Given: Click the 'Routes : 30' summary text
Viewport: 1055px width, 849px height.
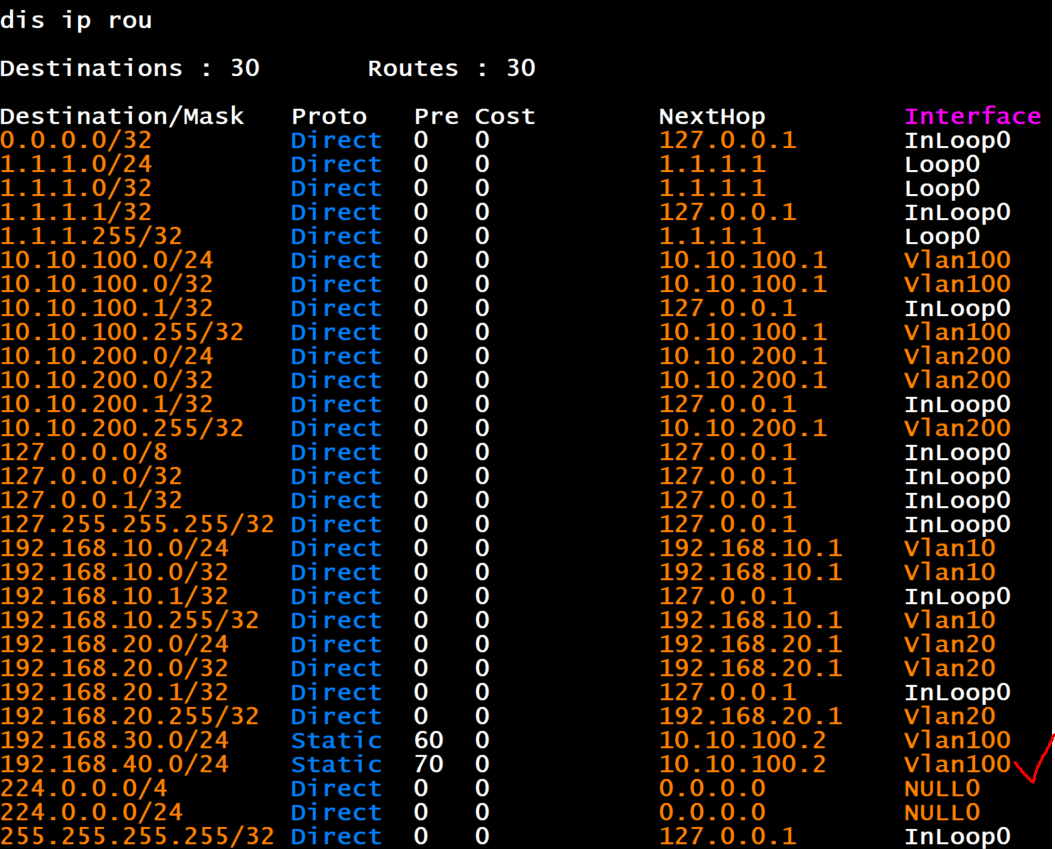Looking at the screenshot, I should (x=451, y=68).
